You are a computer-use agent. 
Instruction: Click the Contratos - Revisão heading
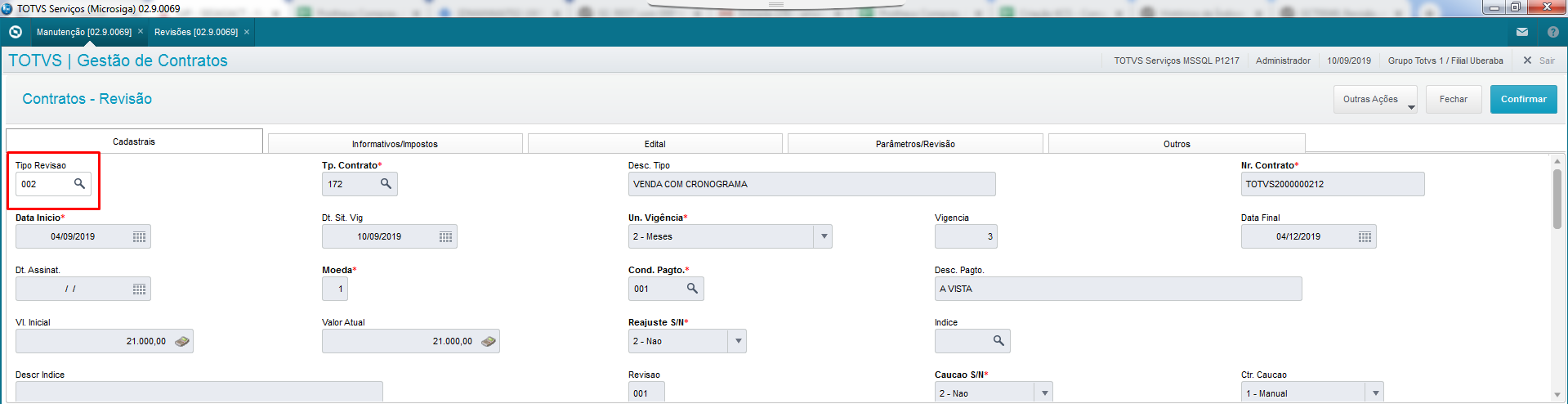[x=87, y=99]
